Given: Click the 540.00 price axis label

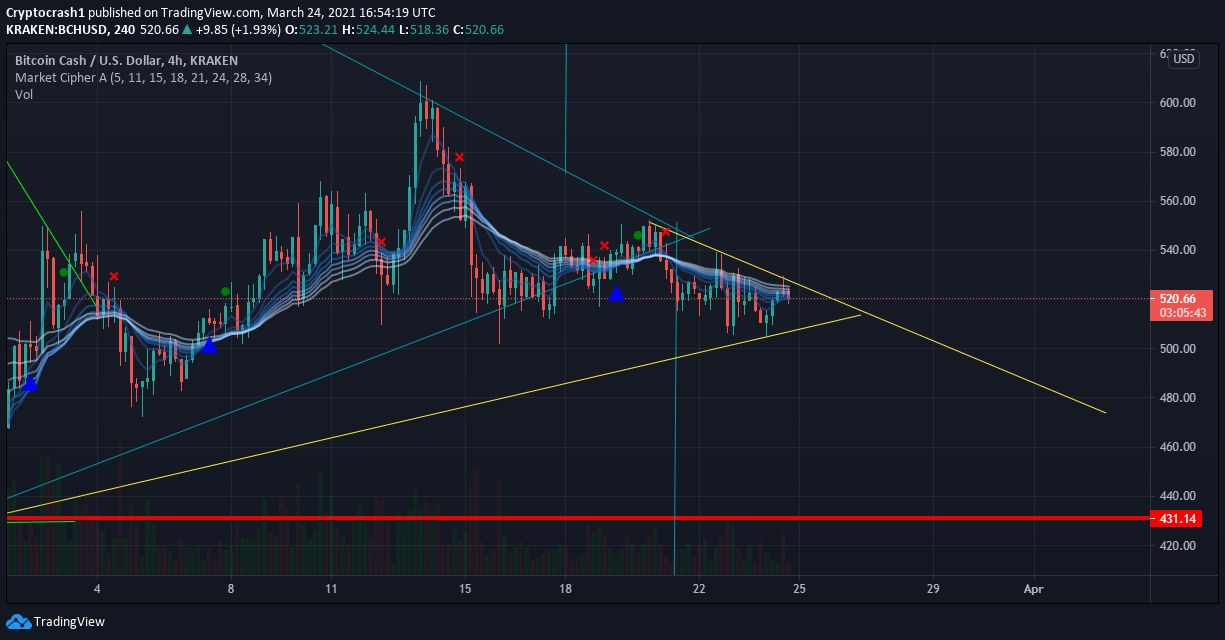Looking at the screenshot, I should 1177,250.
